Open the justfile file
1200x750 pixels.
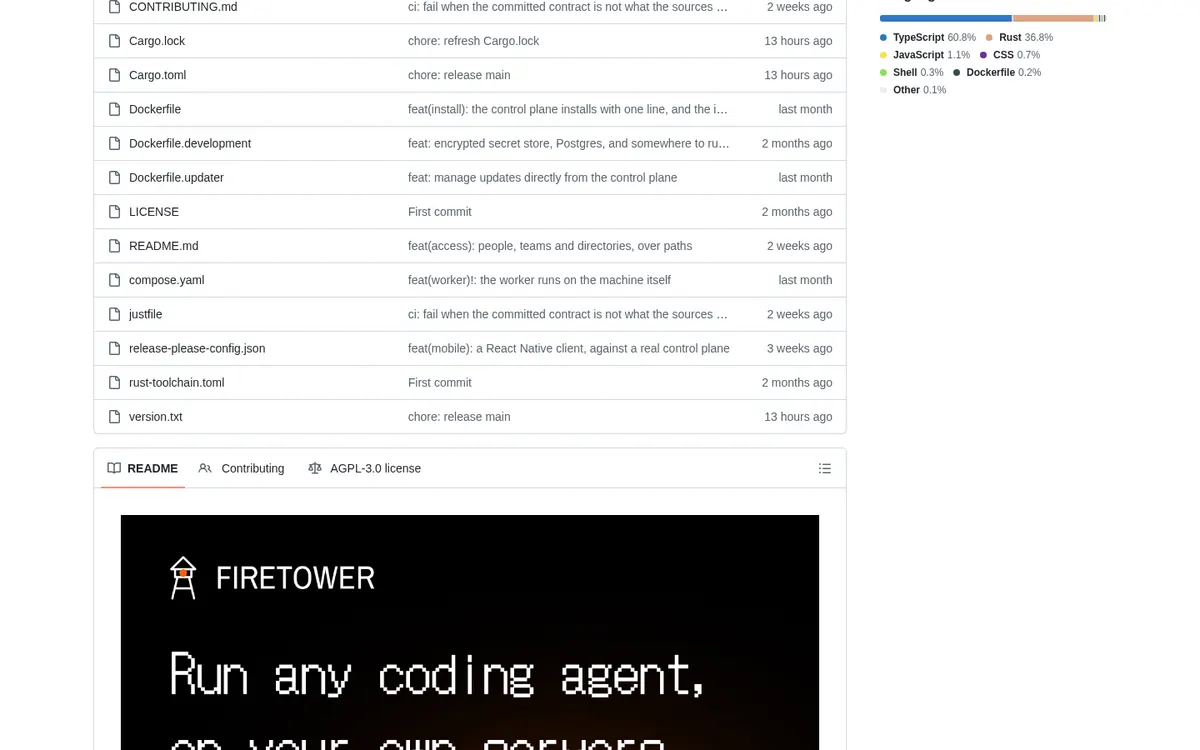pyautogui.click(x=145, y=314)
